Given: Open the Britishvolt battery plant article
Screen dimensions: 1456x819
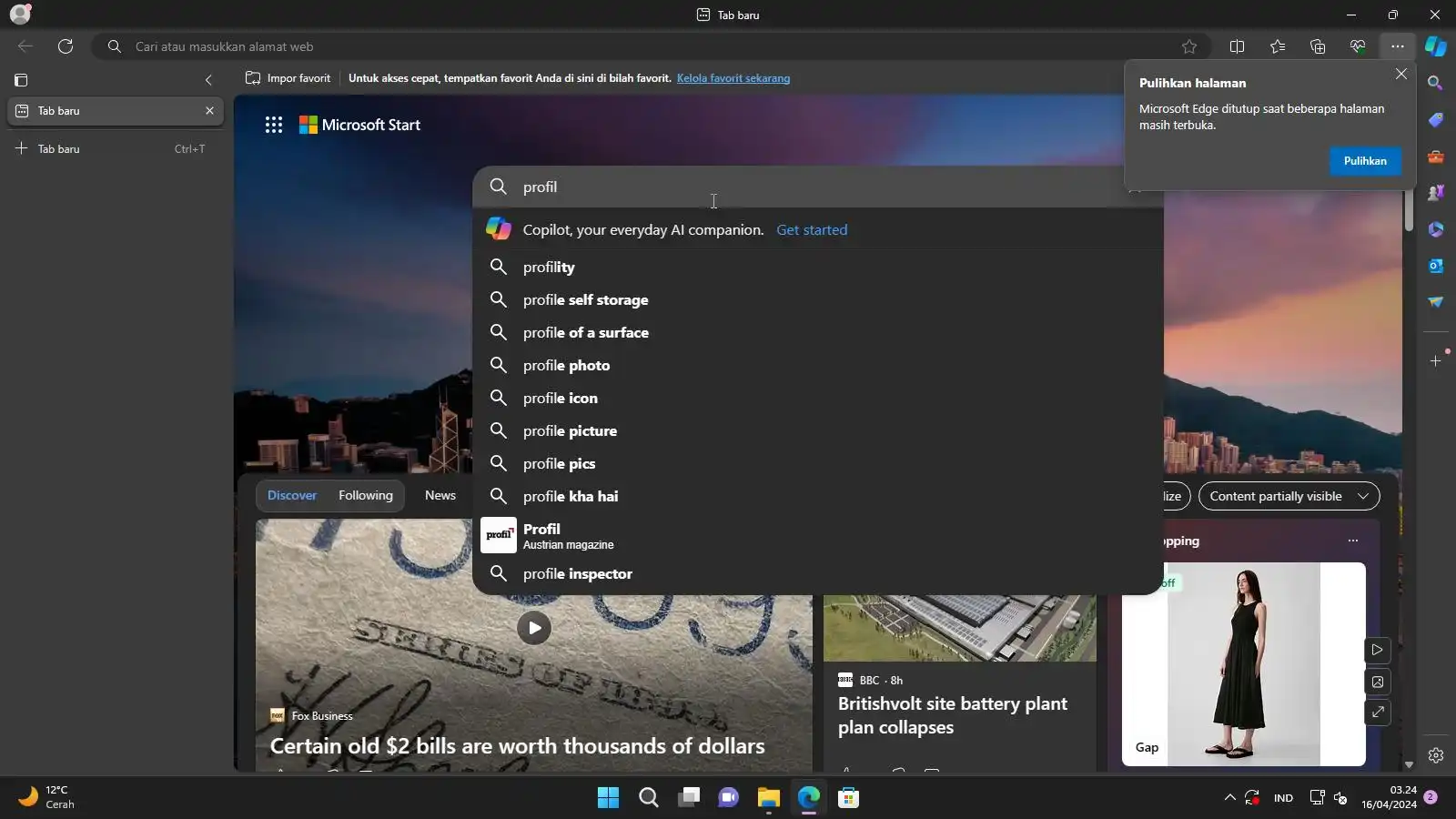Looking at the screenshot, I should click(x=953, y=715).
